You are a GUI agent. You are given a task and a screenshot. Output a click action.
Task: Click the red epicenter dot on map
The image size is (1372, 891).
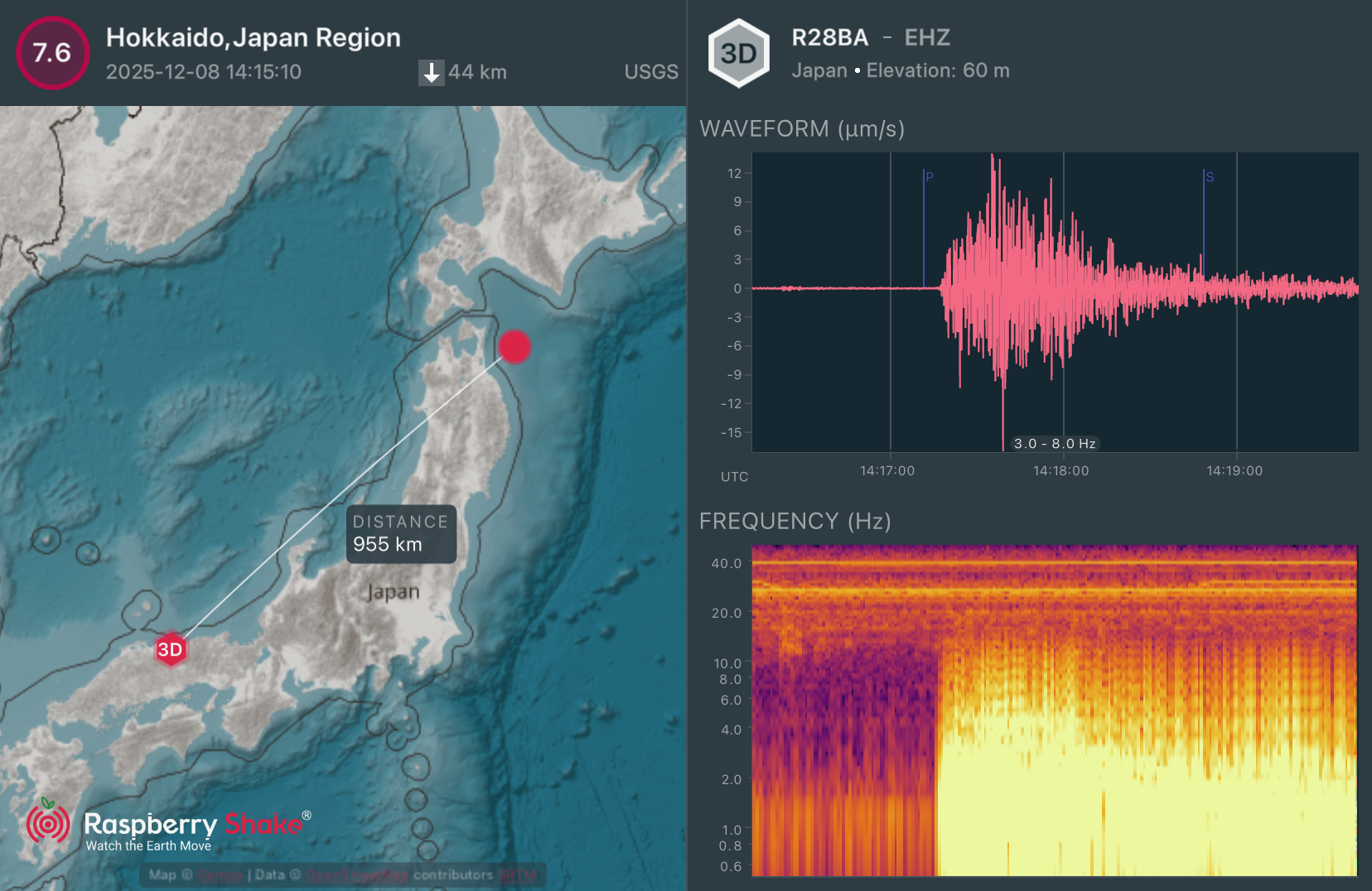pos(514,347)
